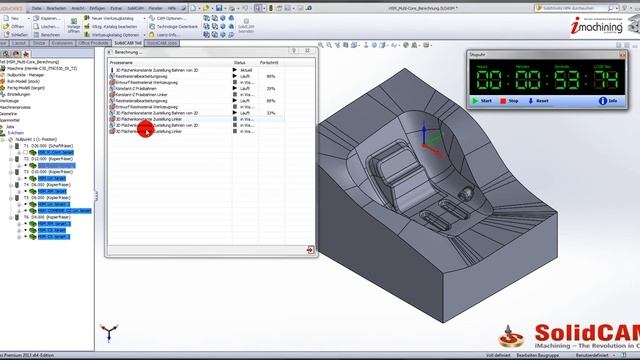
Task: Switch to the SolidCAM Jobs tab
Action: point(162,43)
